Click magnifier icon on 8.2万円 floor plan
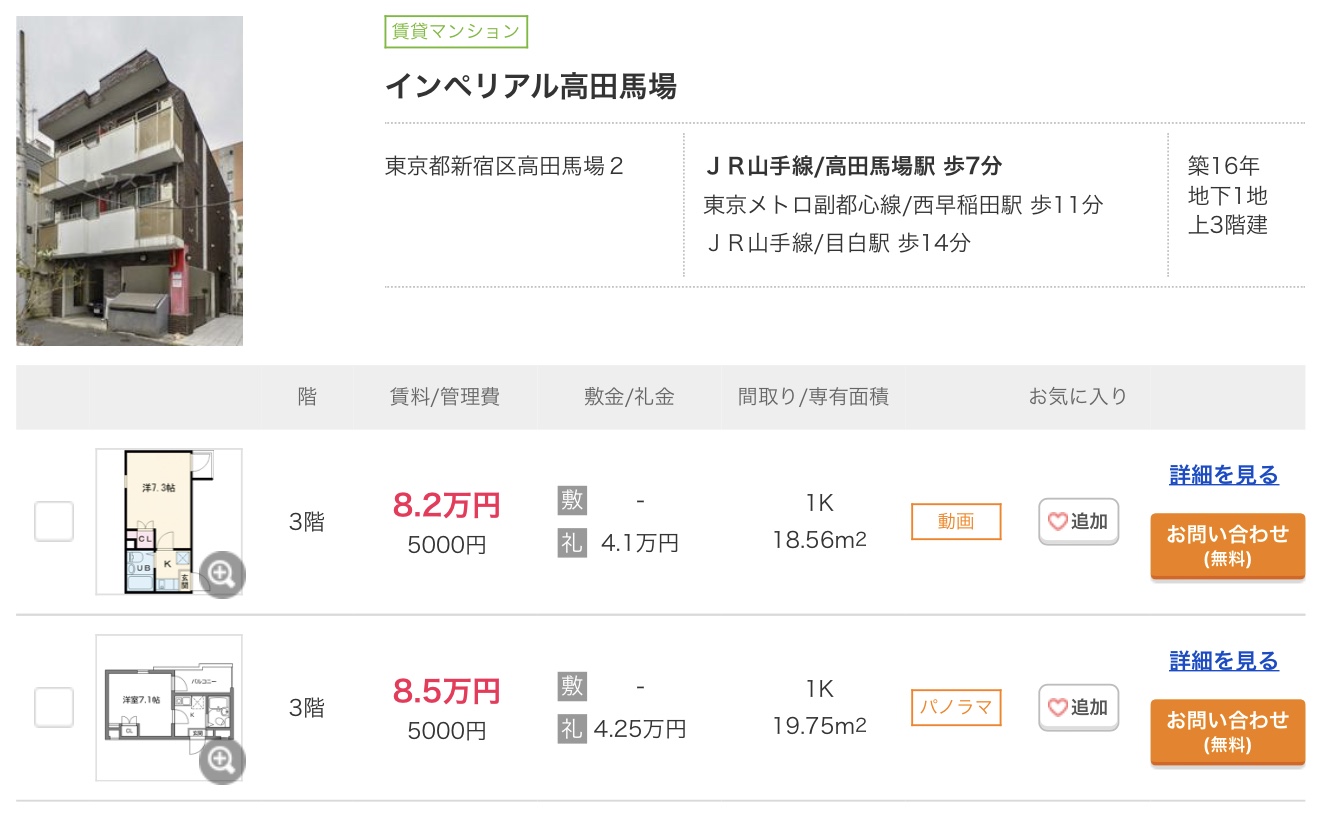Viewport: 1324px width, 813px height. click(x=222, y=574)
